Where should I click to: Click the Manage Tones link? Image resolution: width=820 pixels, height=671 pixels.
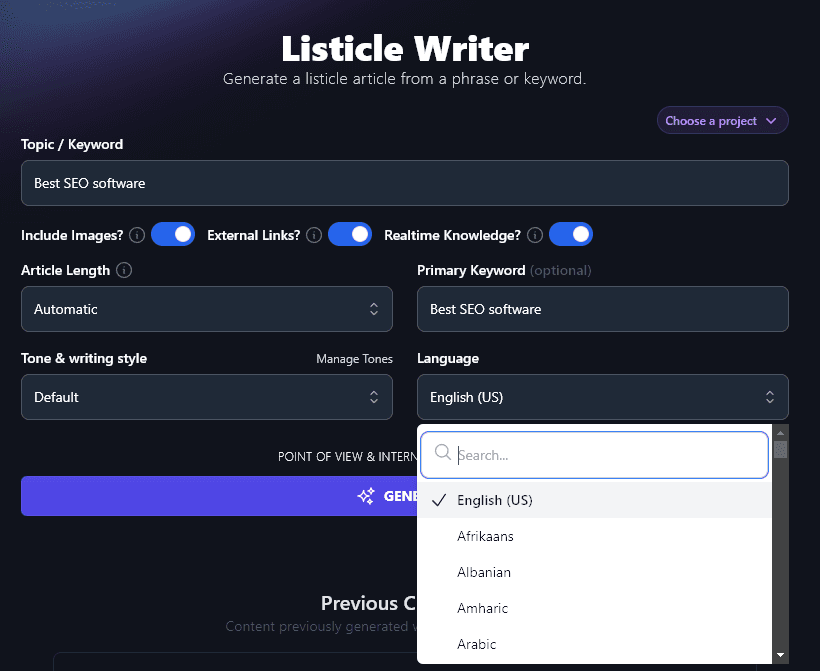(354, 358)
